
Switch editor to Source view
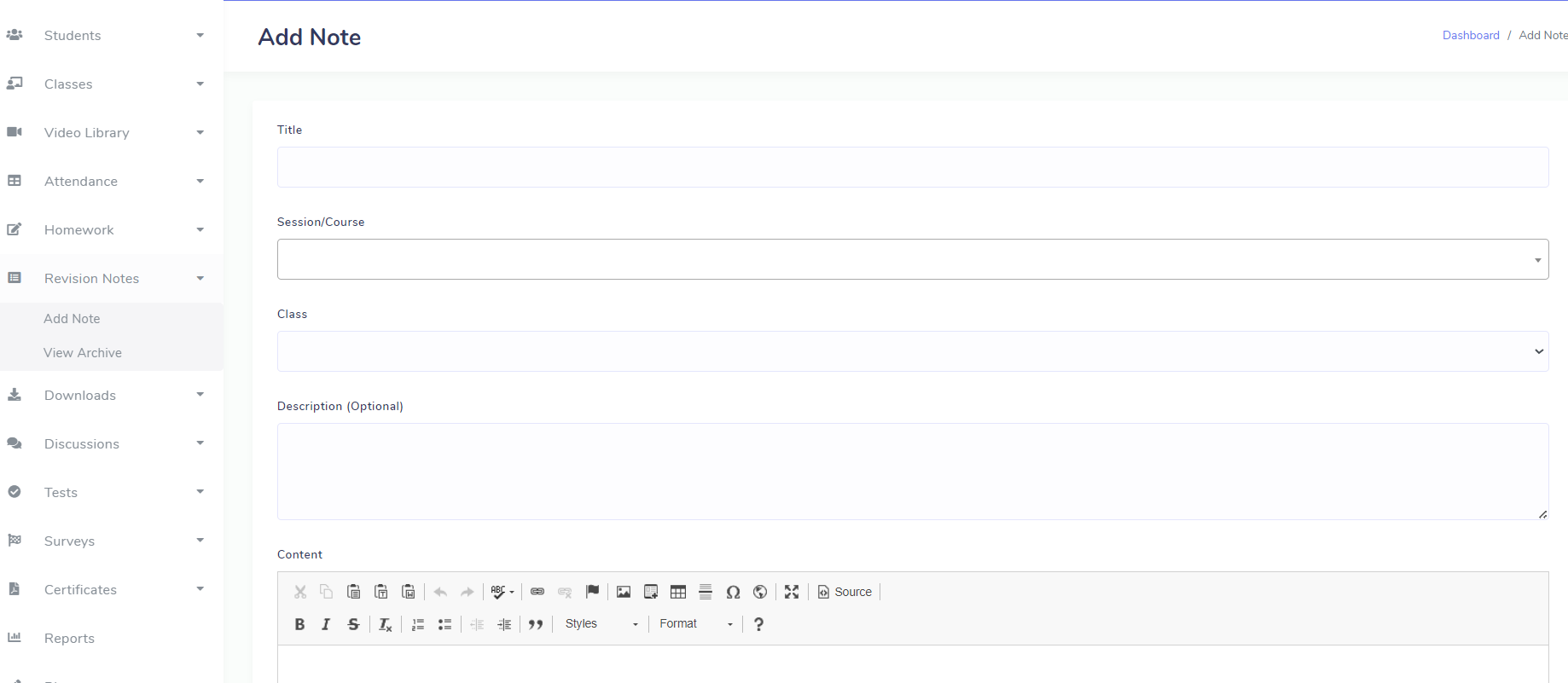tap(845, 592)
